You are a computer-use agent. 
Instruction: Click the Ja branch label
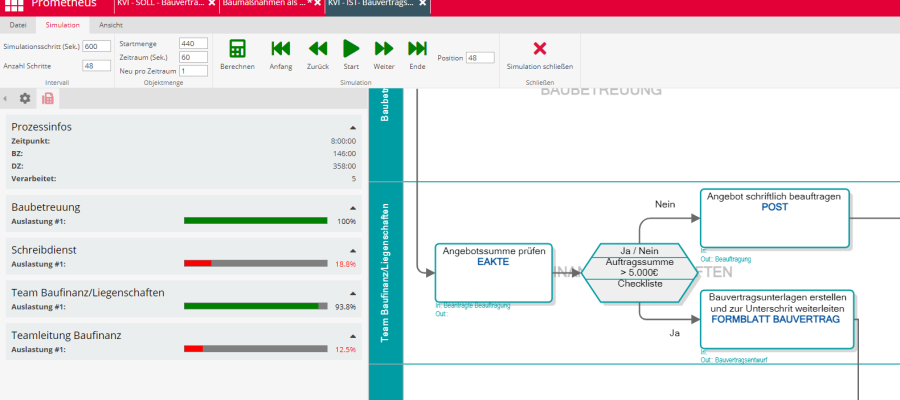(674, 332)
